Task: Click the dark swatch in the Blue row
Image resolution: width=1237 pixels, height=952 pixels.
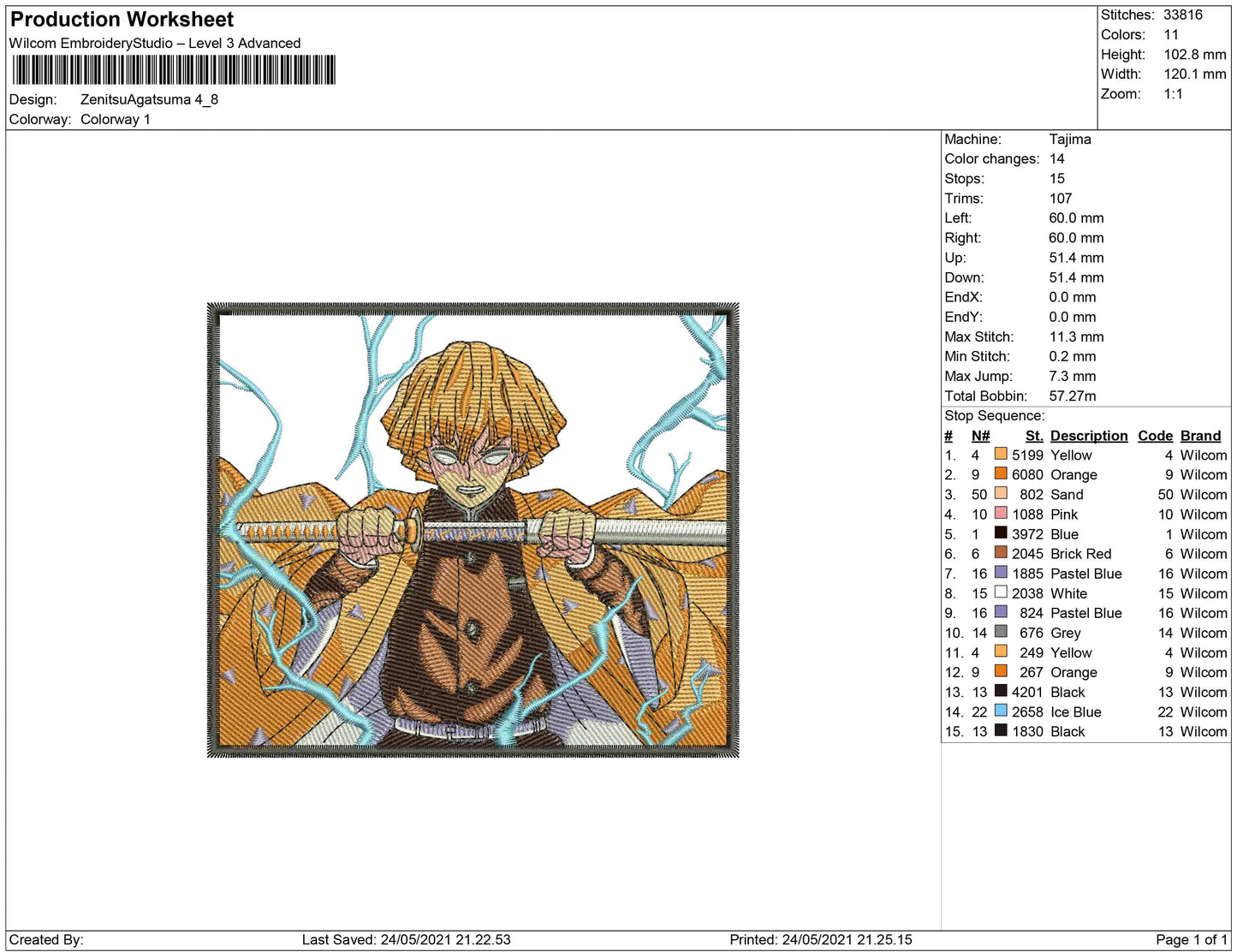Action: pyautogui.click(x=1001, y=533)
